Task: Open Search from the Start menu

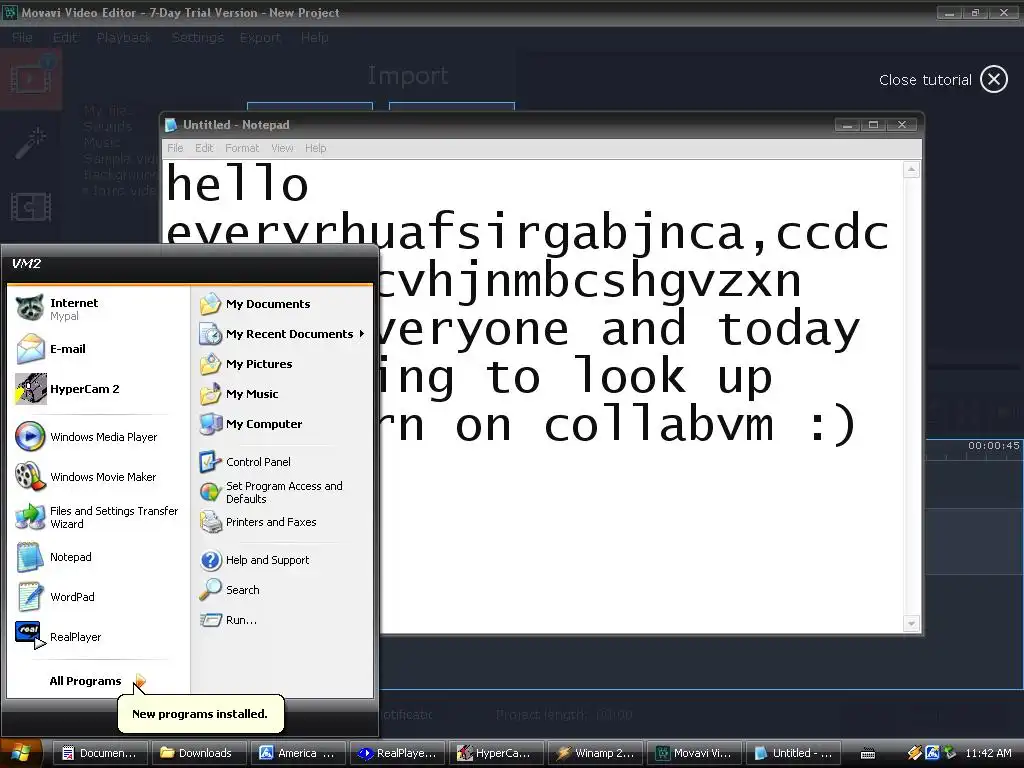Action: point(282,590)
